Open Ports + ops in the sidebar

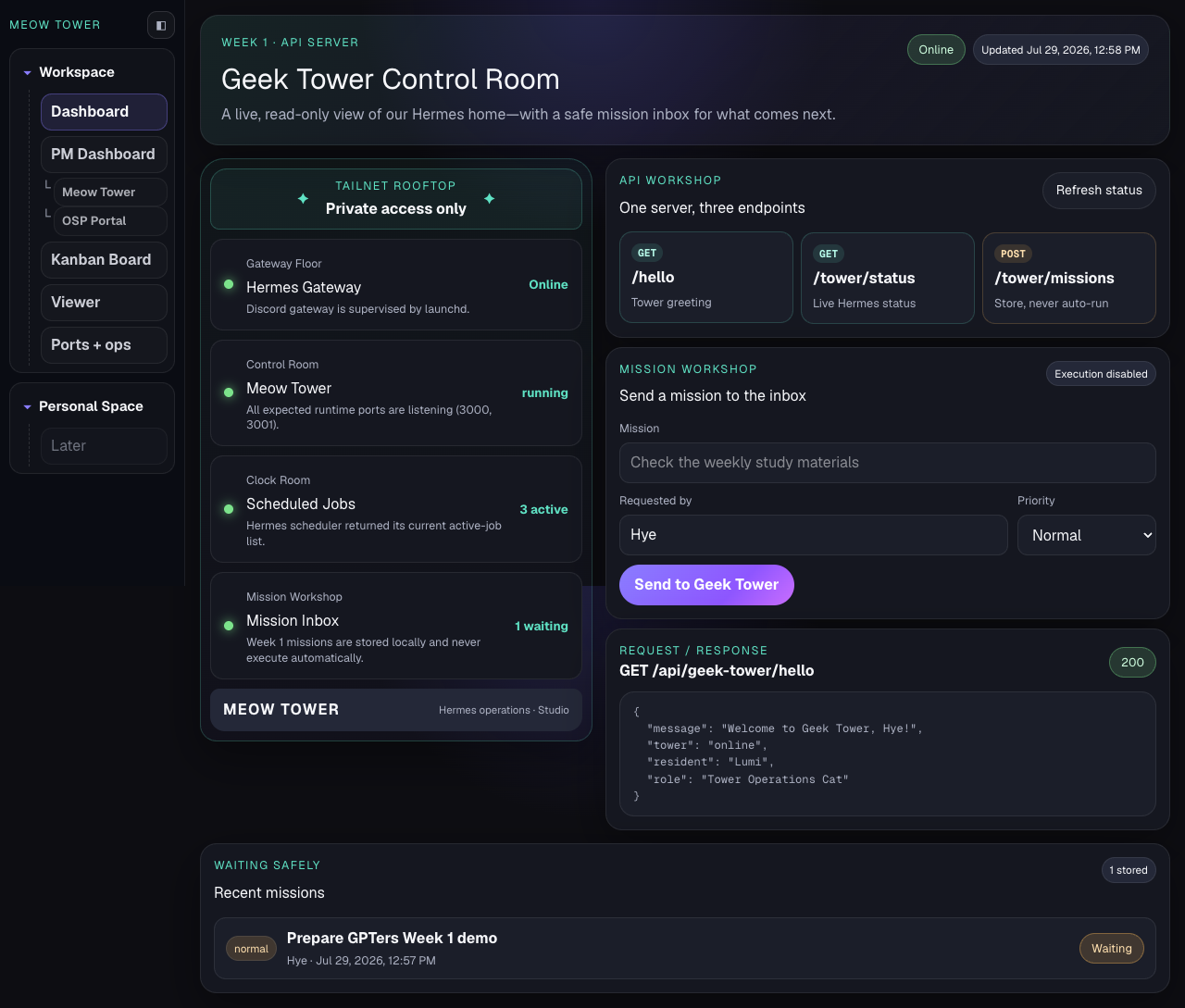tap(104, 345)
